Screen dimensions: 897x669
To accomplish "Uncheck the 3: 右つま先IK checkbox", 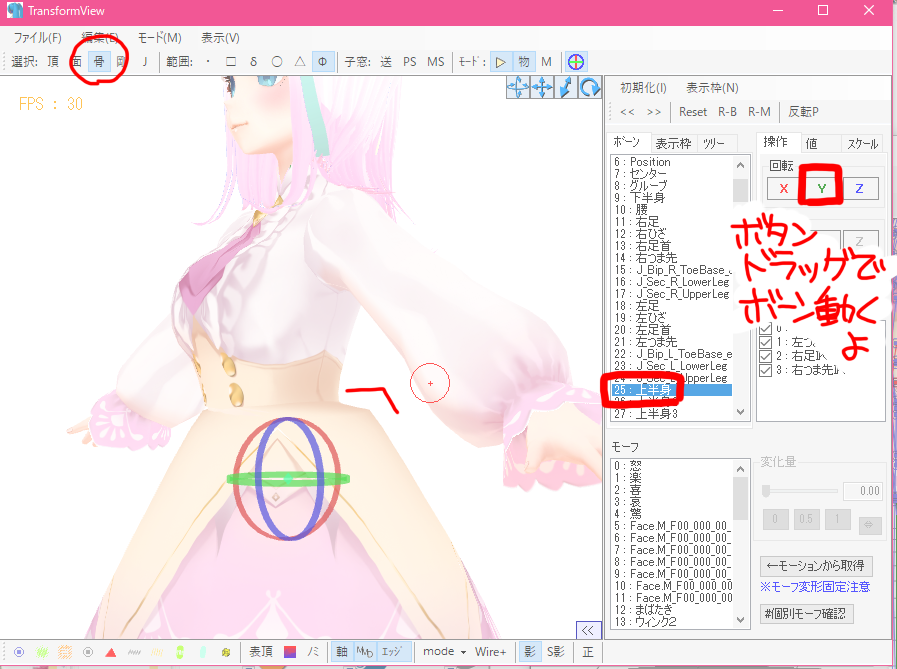I will coord(765,370).
